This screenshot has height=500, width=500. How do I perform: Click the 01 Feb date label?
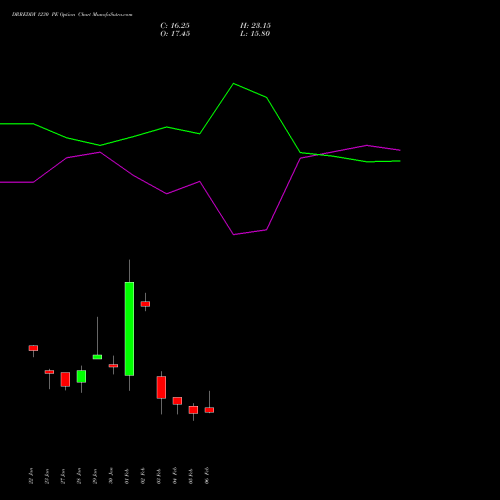click(127, 476)
